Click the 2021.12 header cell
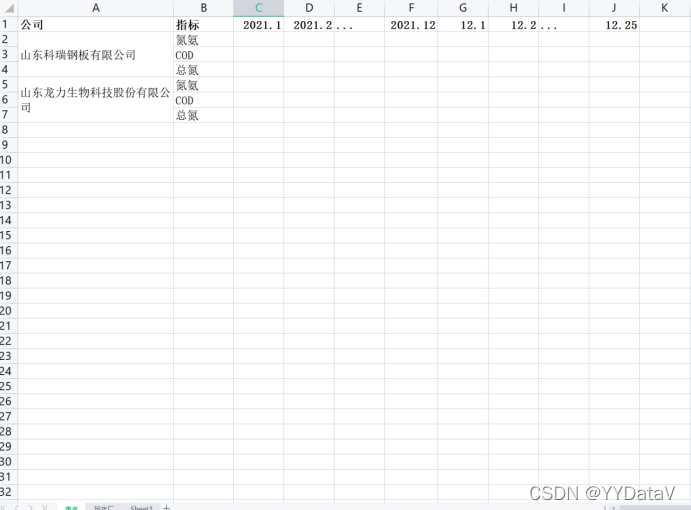 411,25
